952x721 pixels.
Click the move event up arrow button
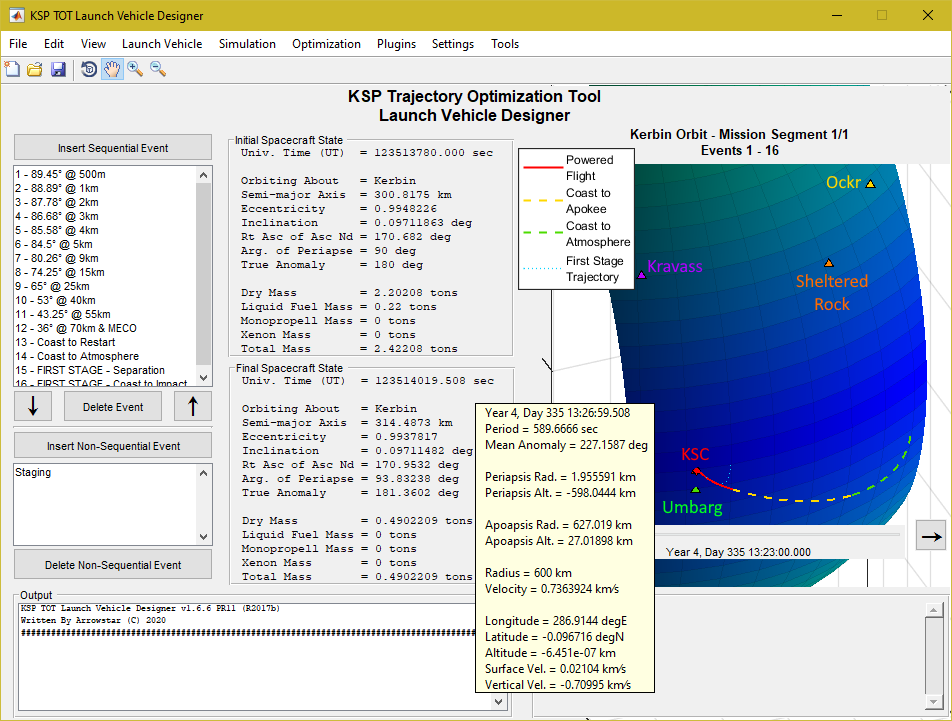point(192,406)
